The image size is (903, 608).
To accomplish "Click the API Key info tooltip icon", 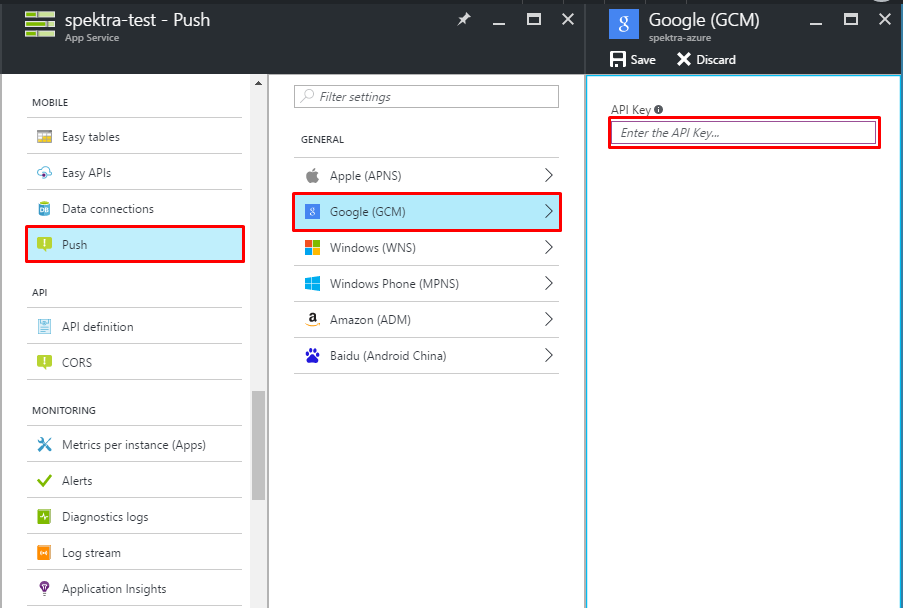I will coord(659,109).
